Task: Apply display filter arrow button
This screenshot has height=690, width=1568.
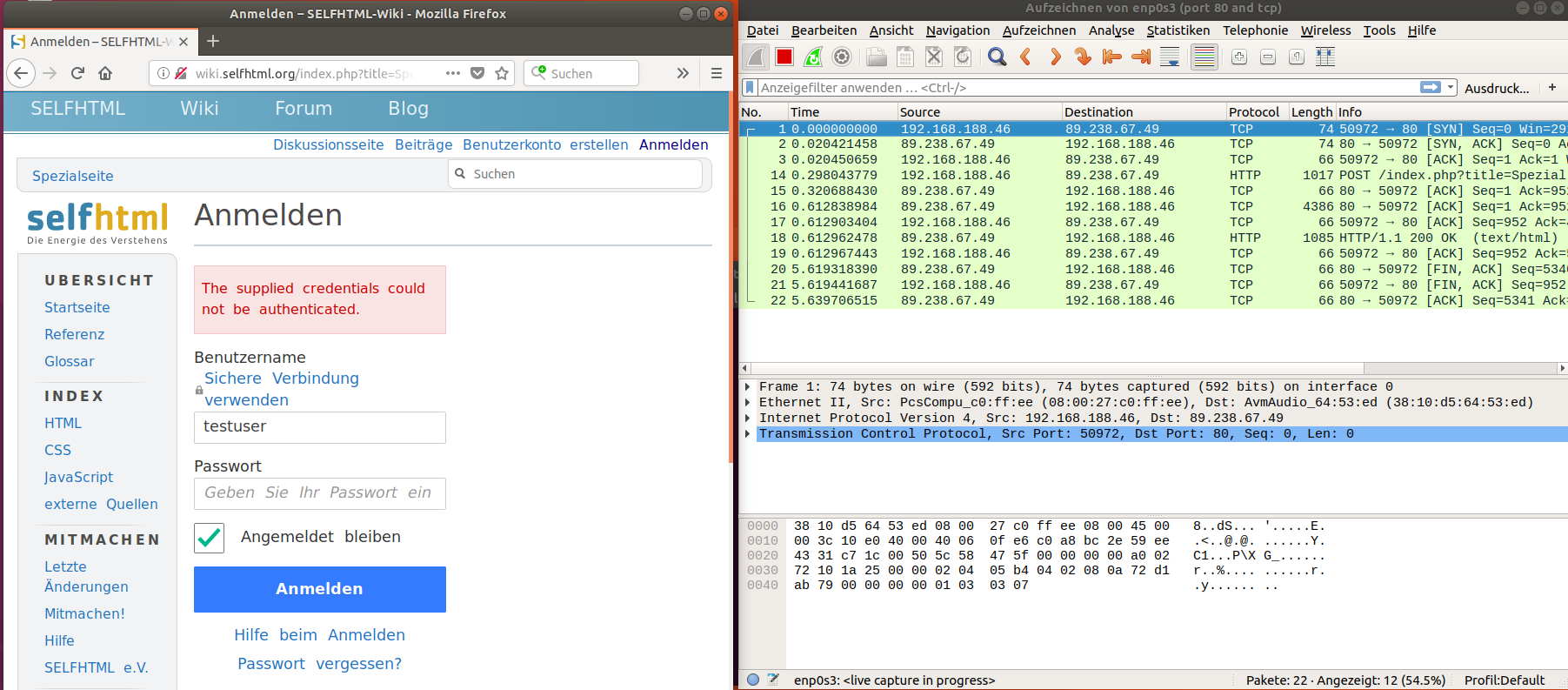Action: tap(1431, 87)
